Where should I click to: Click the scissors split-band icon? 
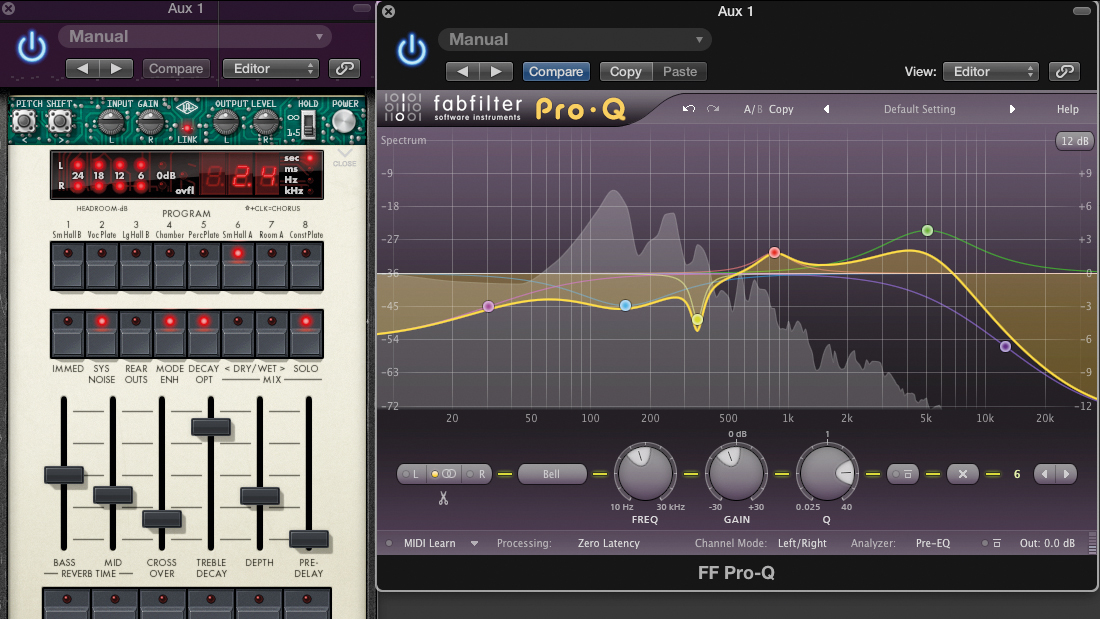coord(443,498)
